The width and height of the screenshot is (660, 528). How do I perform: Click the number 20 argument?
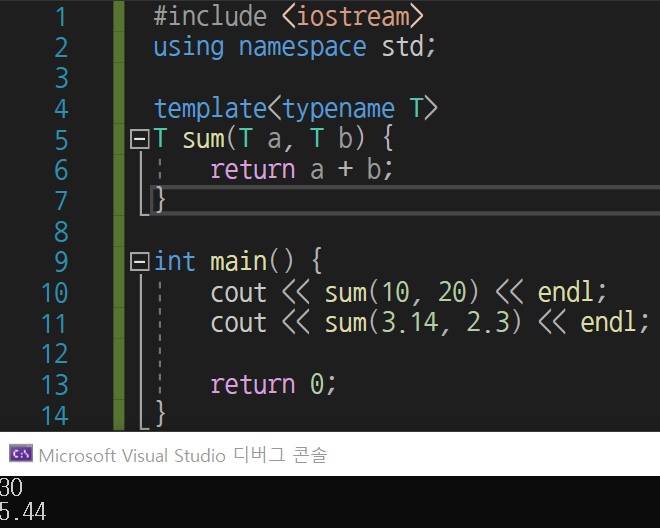(x=452, y=292)
